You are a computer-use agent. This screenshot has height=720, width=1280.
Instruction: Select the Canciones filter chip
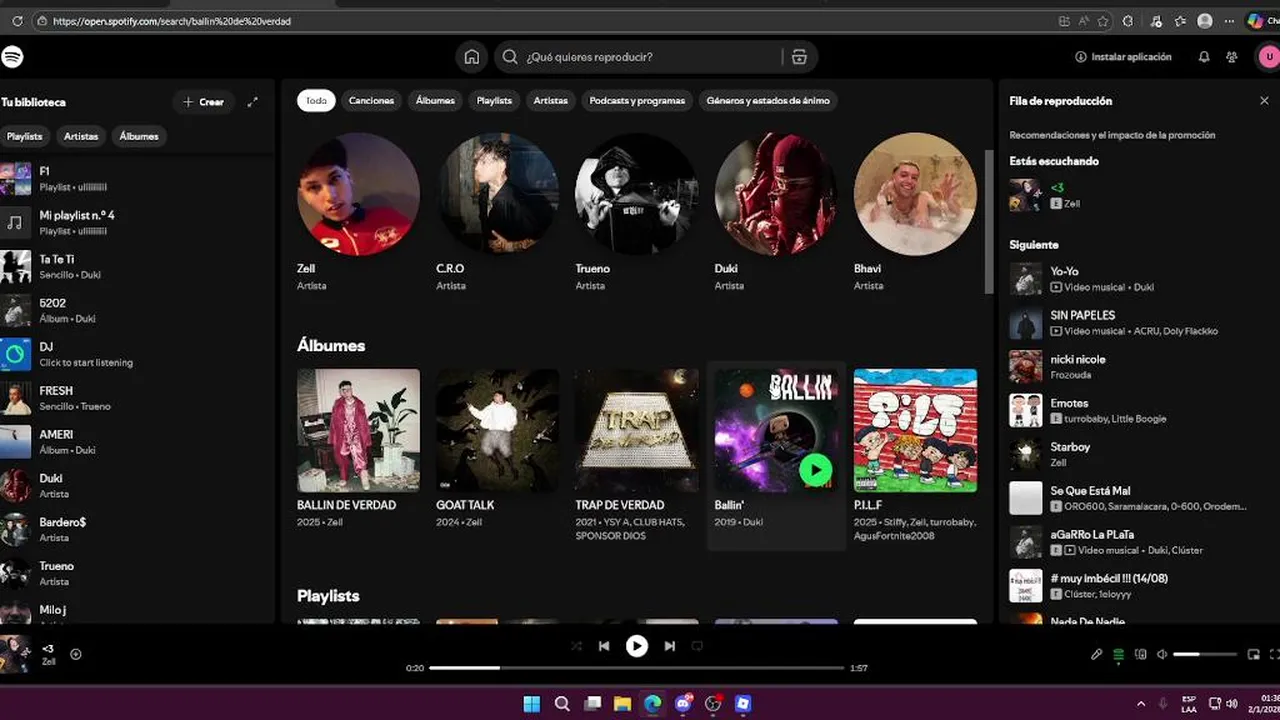[371, 100]
